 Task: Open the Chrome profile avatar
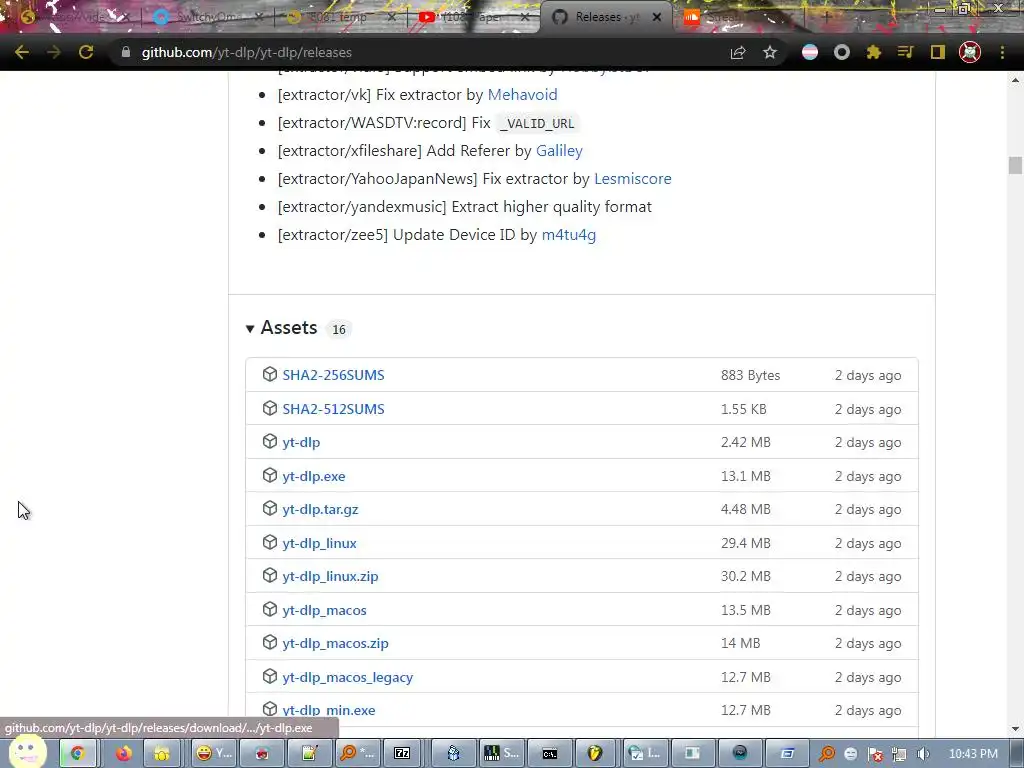click(970, 52)
